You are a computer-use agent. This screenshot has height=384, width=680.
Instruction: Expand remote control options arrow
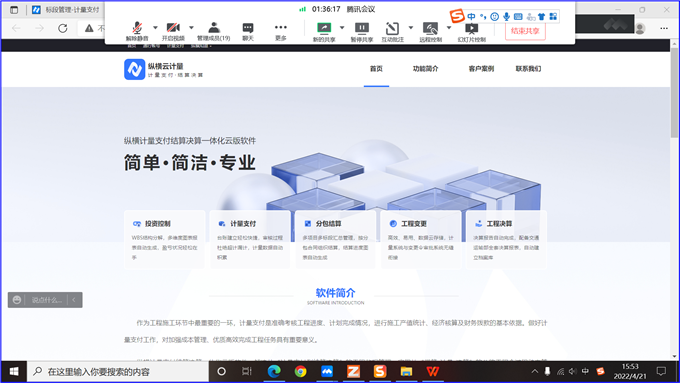tap(449, 28)
